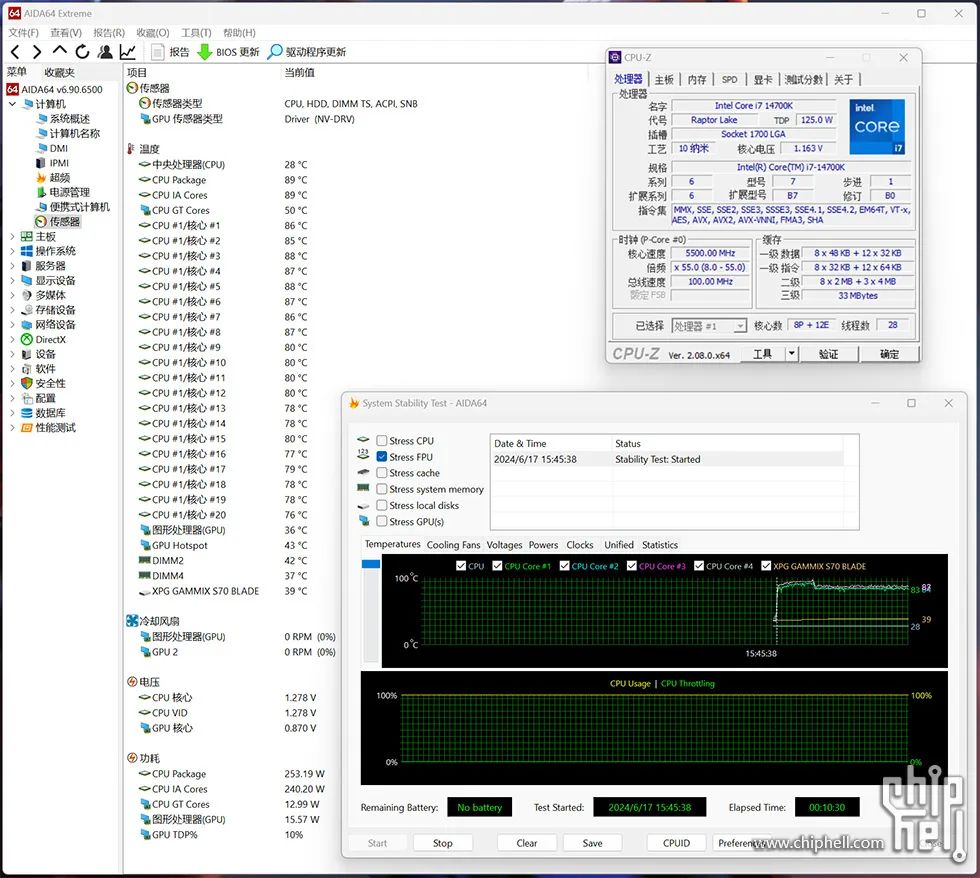Viewport: 980px width, 878px height.
Task: Click the Clear button
Action: (x=527, y=843)
